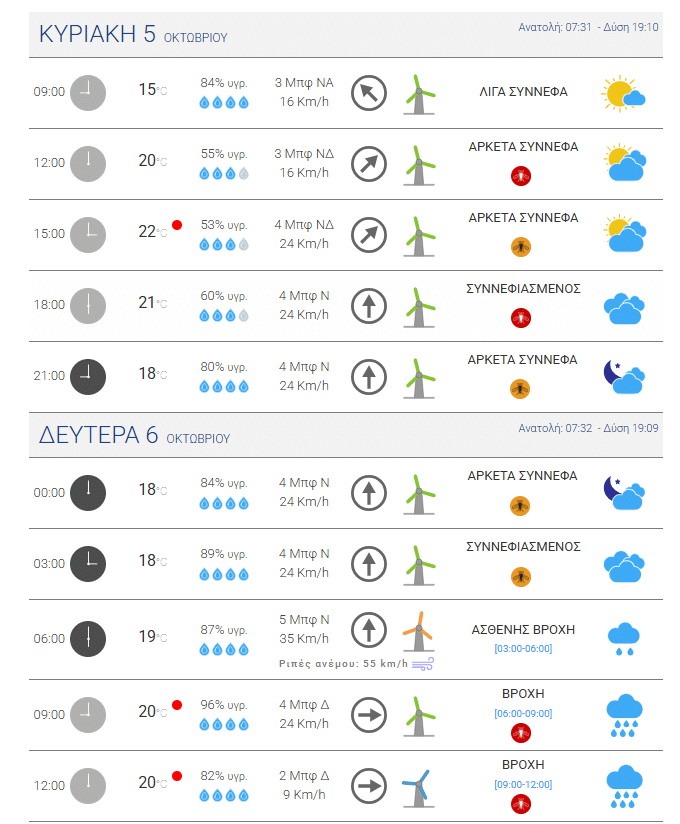Click the humidity droplets under 60% υγρ.
This screenshot has width=680, height=824.
point(223,315)
